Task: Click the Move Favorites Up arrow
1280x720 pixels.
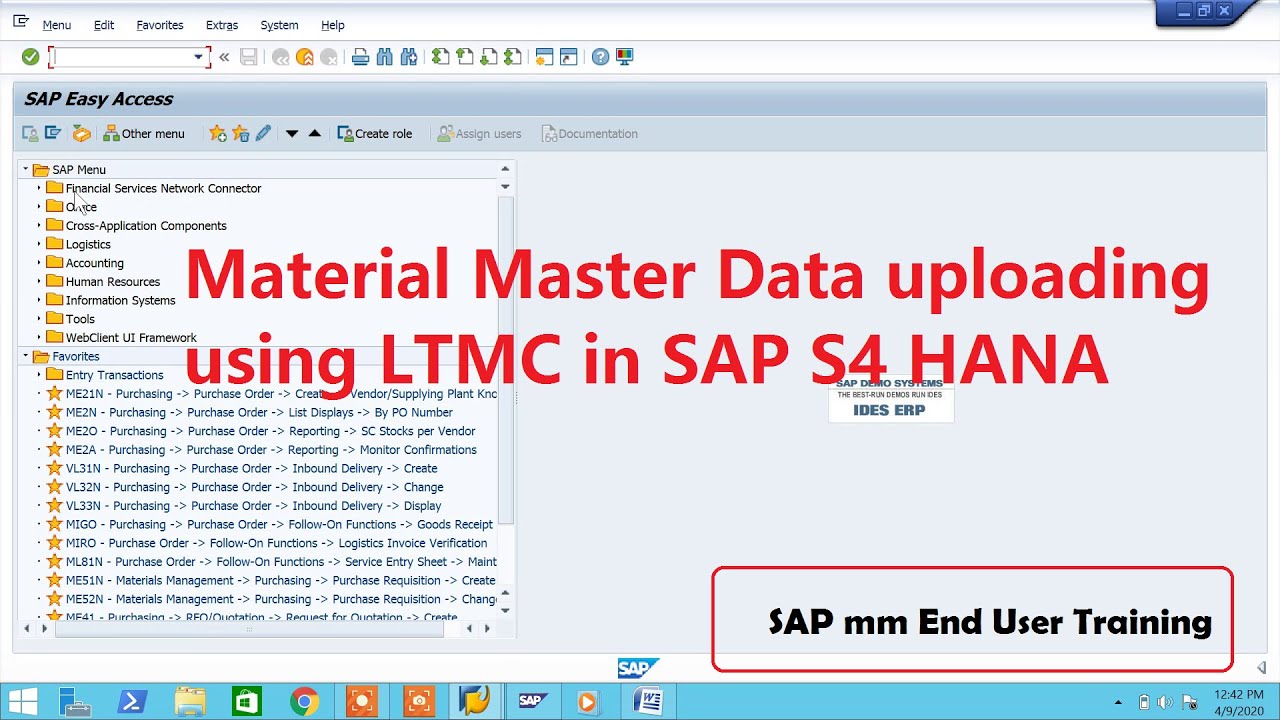Action: click(x=315, y=133)
